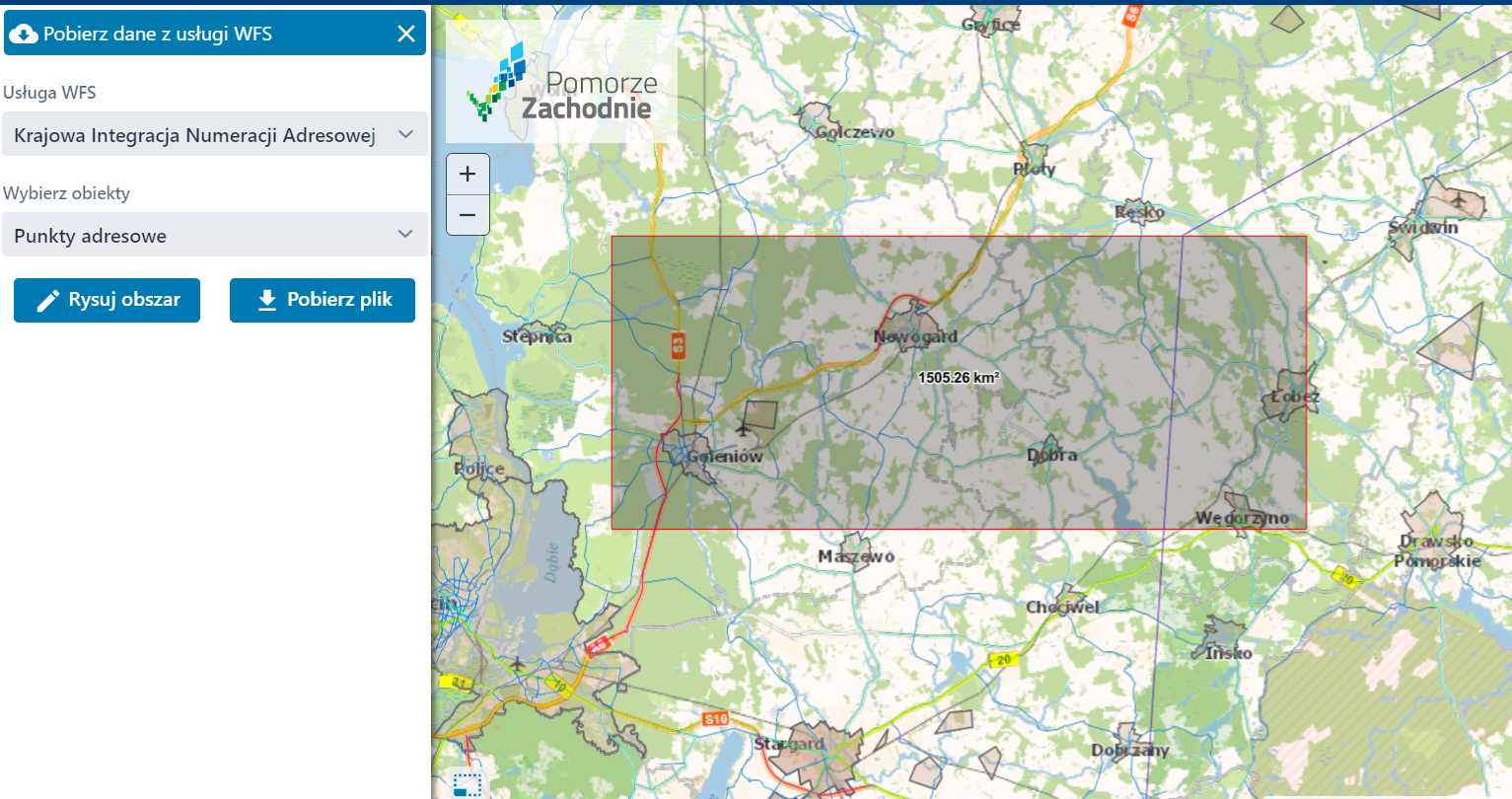Click the cloud download icon in panel header

pos(23,34)
